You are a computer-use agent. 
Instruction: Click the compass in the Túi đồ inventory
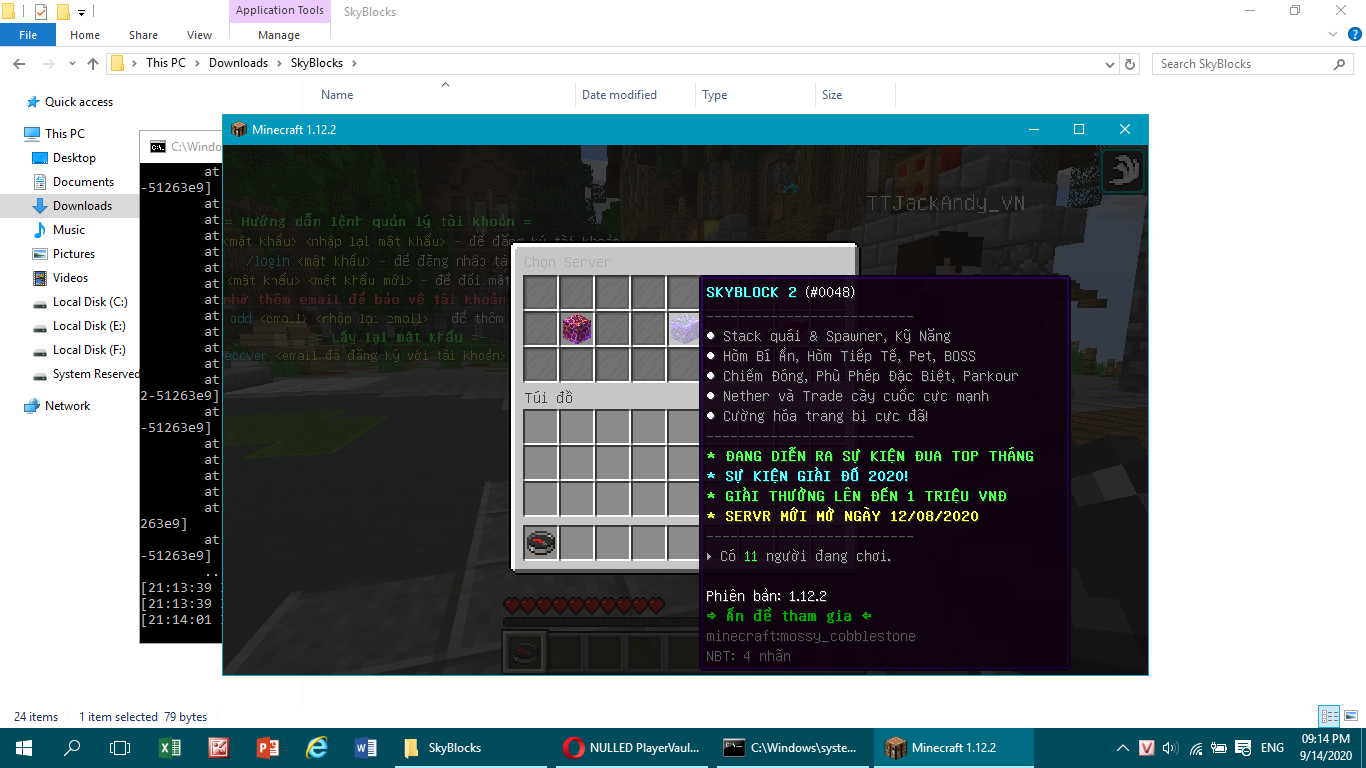(x=541, y=543)
